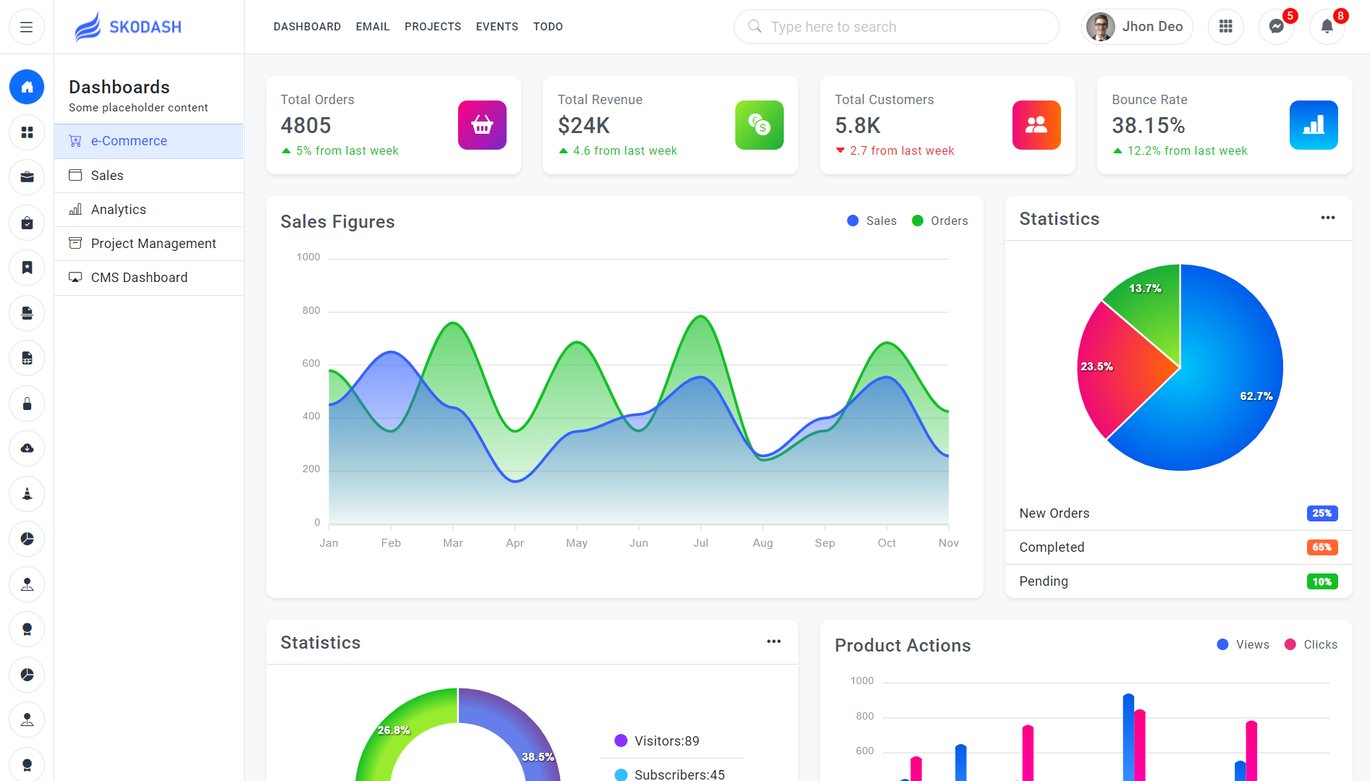This screenshot has height=781, width=1370.
Task: Open TODO in the top navigation
Action: [548, 27]
